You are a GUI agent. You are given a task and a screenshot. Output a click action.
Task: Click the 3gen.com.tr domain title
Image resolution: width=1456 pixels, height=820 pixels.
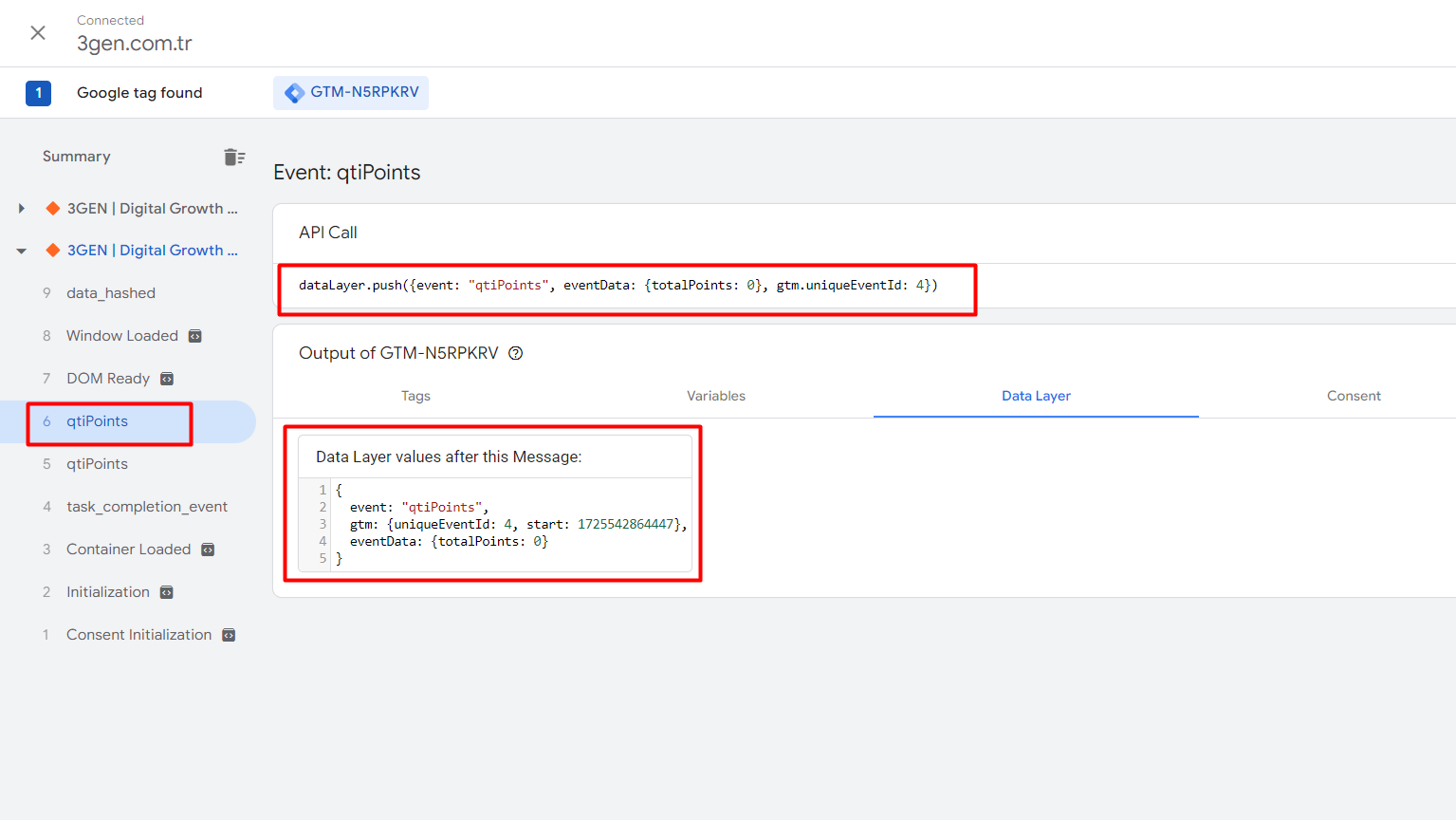(135, 44)
